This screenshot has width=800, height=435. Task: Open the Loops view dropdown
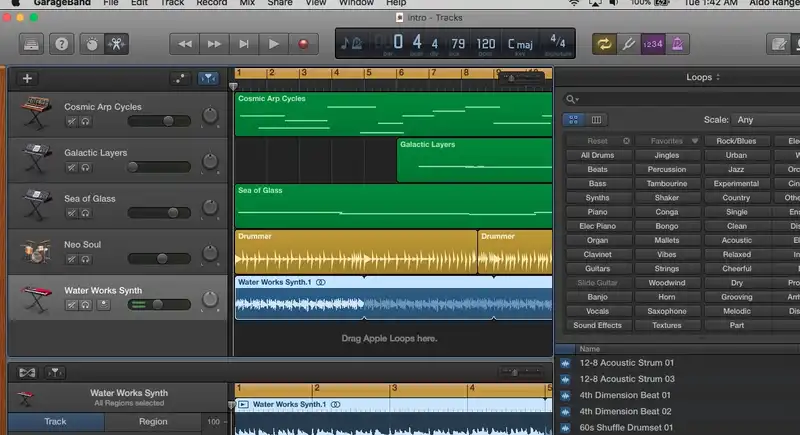coord(703,77)
